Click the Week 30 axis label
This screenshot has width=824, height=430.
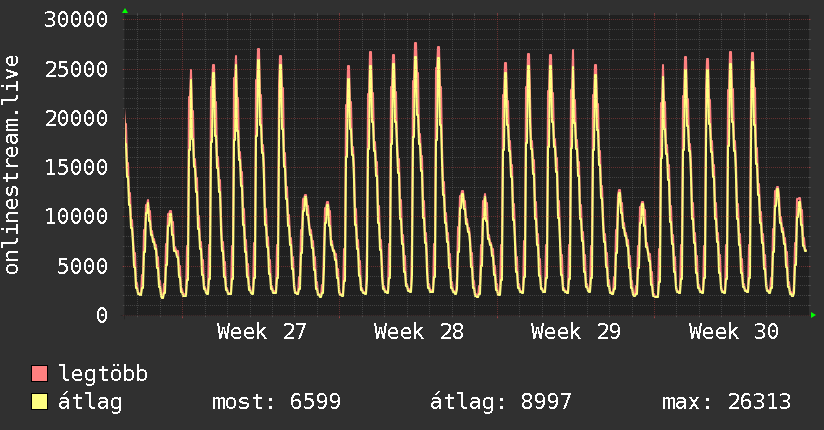(x=733, y=332)
